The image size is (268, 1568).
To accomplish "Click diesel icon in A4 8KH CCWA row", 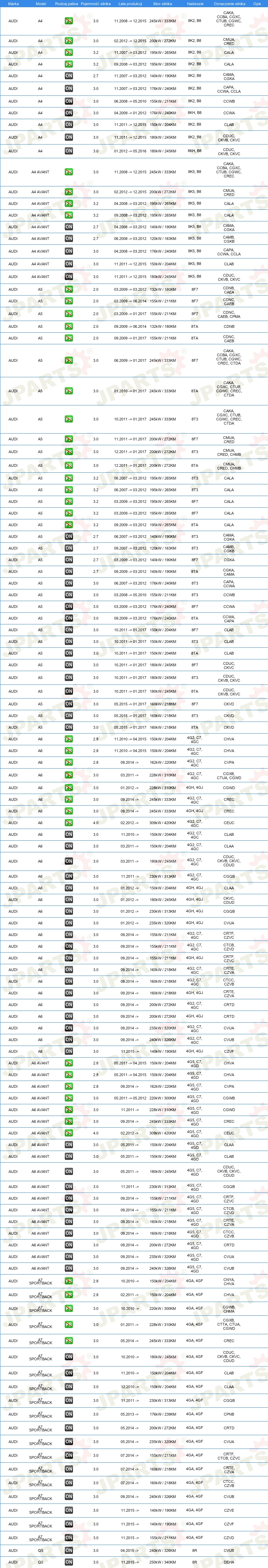I will coord(69,113).
